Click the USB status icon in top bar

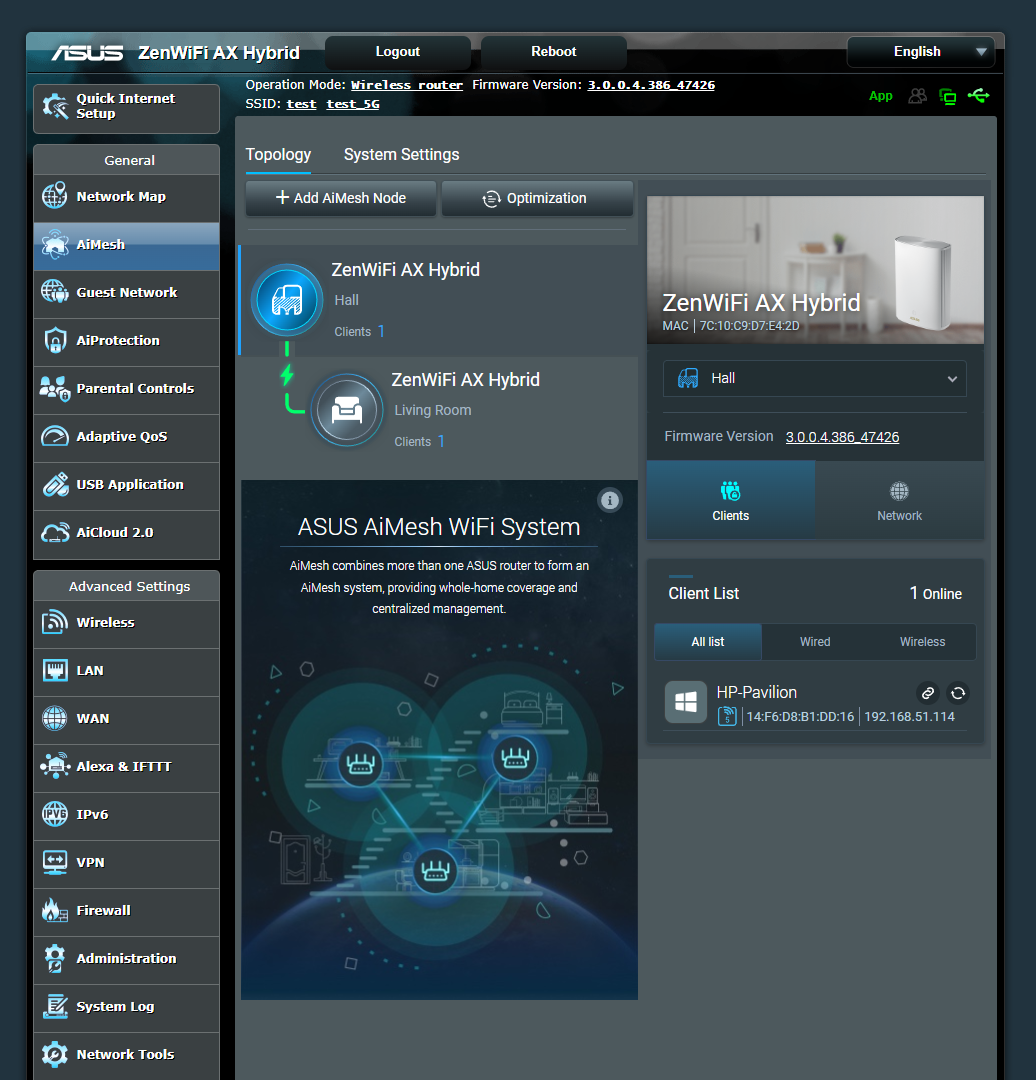(x=979, y=95)
